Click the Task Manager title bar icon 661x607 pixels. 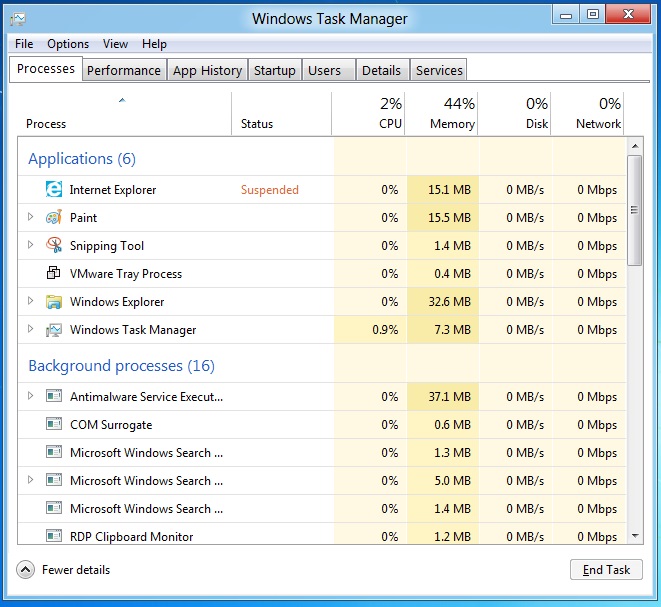[18, 19]
